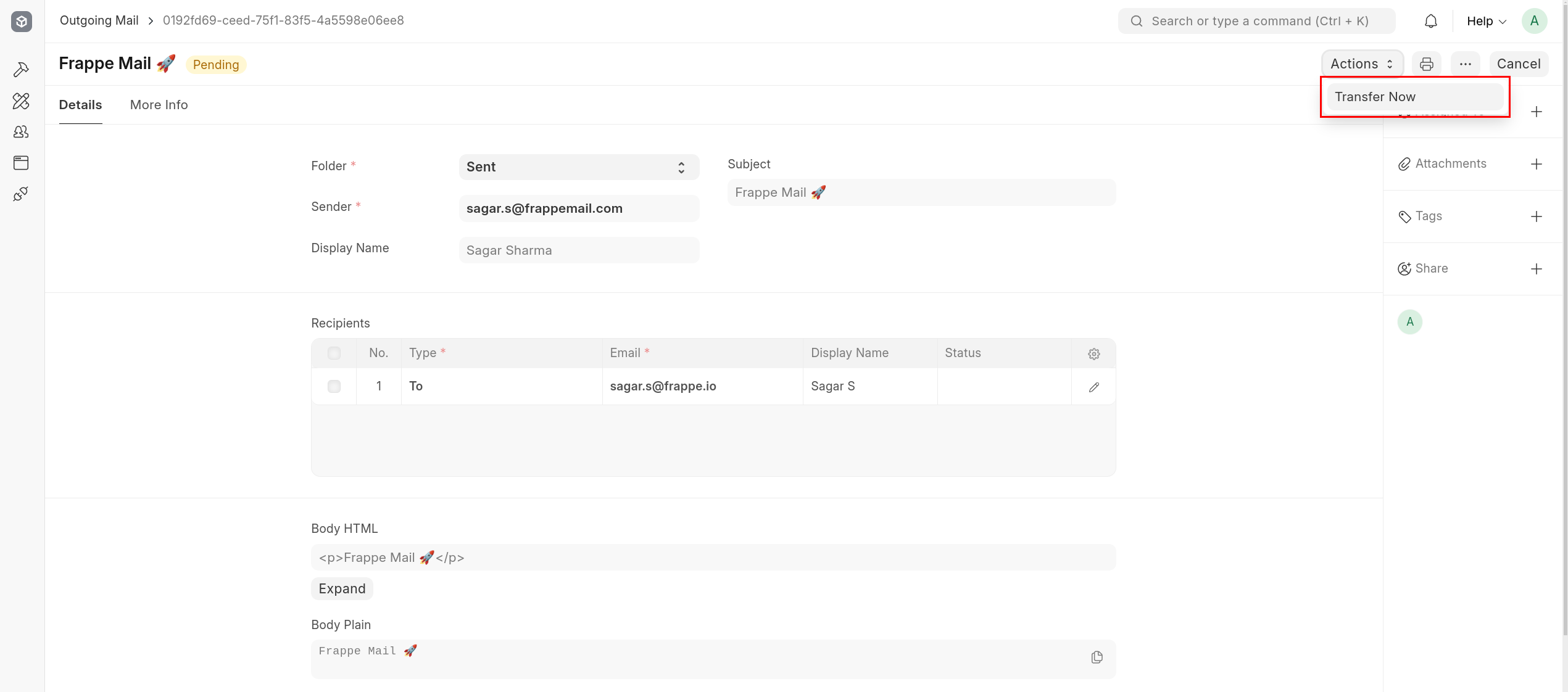Expand the Body HTML field
The height and width of the screenshot is (692, 1568).
point(342,589)
